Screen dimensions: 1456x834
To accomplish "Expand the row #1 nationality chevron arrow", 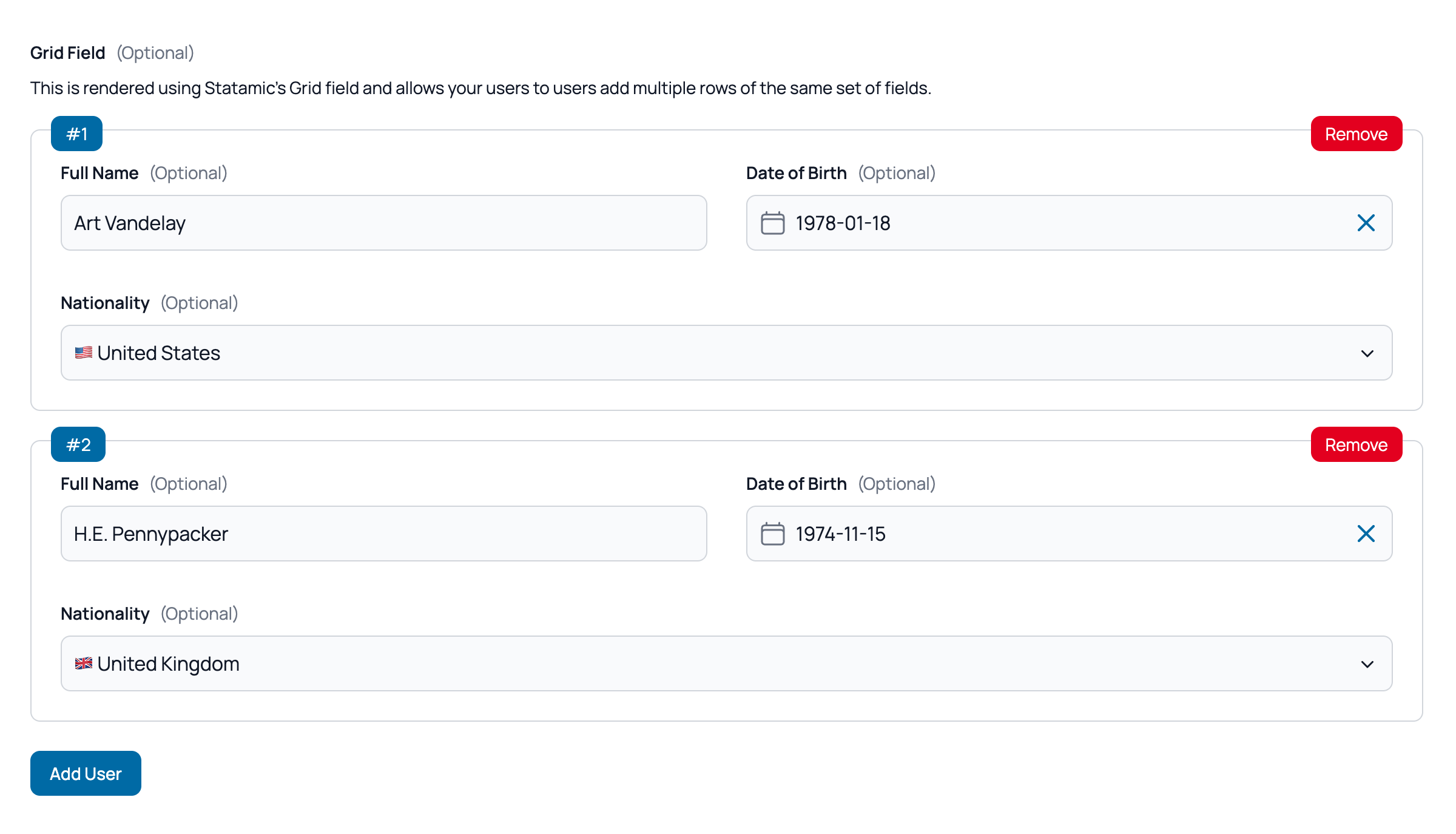I will click(1367, 353).
